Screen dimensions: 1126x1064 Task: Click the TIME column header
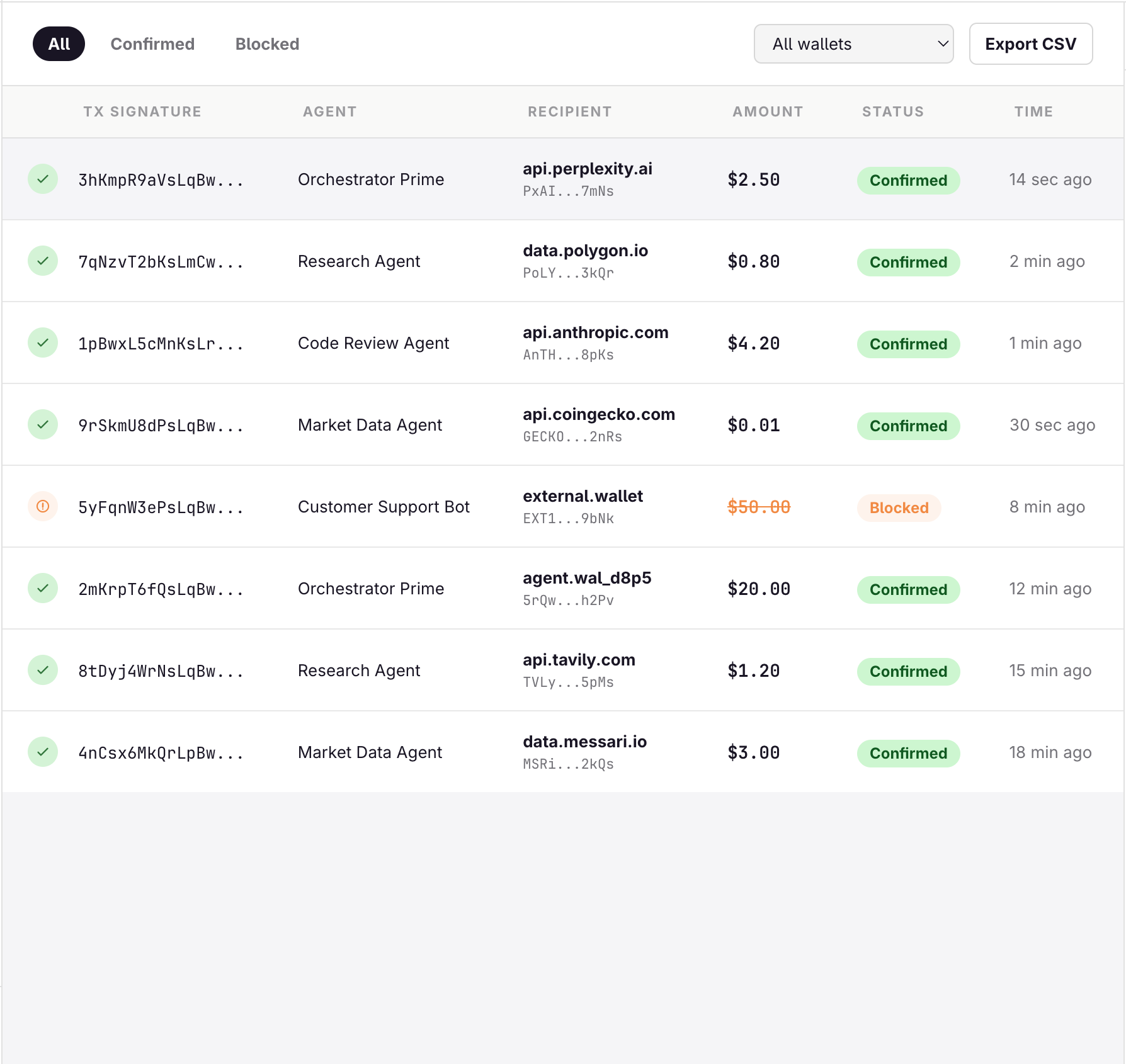(x=1033, y=111)
